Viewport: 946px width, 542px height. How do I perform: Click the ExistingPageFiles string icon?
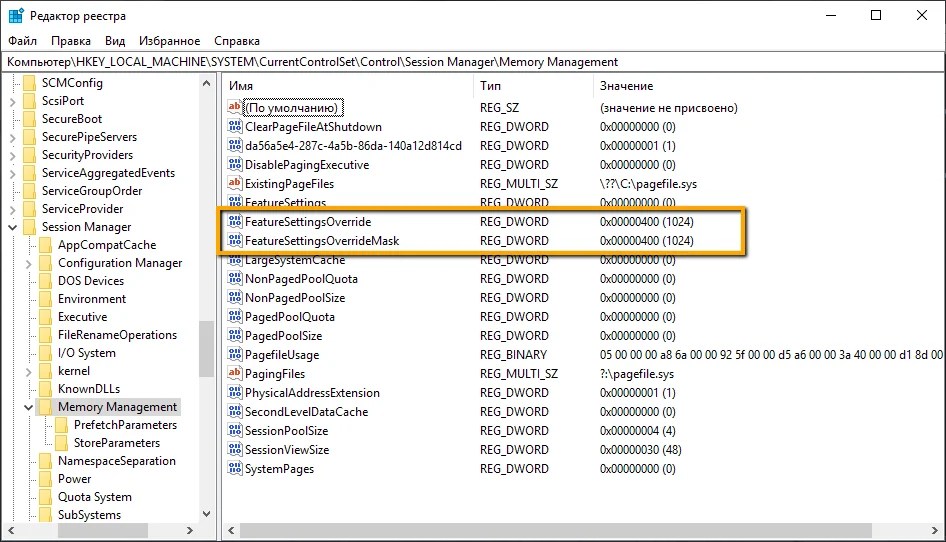[x=235, y=183]
